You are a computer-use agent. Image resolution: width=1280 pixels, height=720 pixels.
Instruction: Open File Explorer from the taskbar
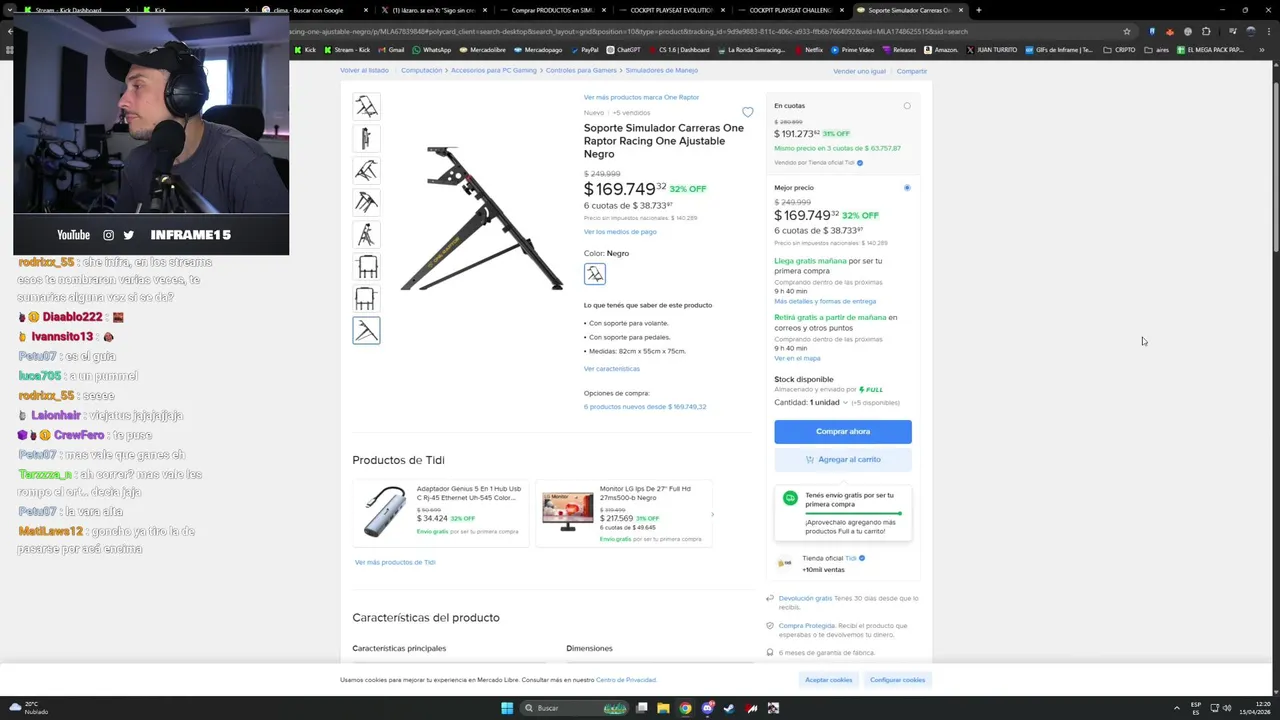[663, 708]
